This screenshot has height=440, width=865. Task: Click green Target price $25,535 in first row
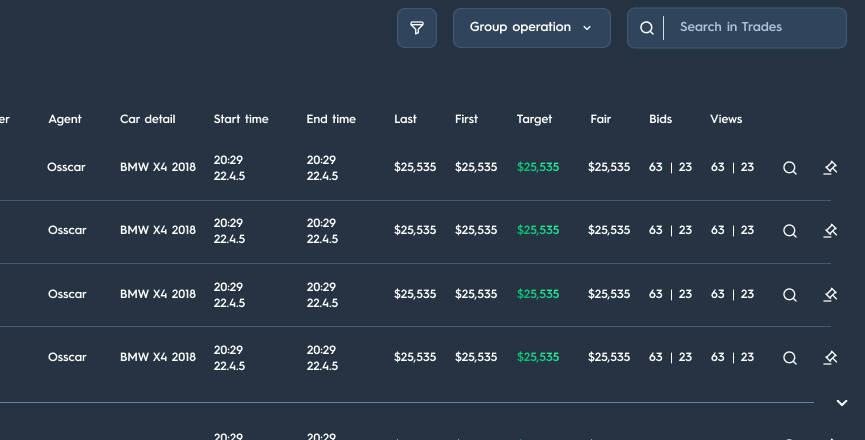(538, 167)
